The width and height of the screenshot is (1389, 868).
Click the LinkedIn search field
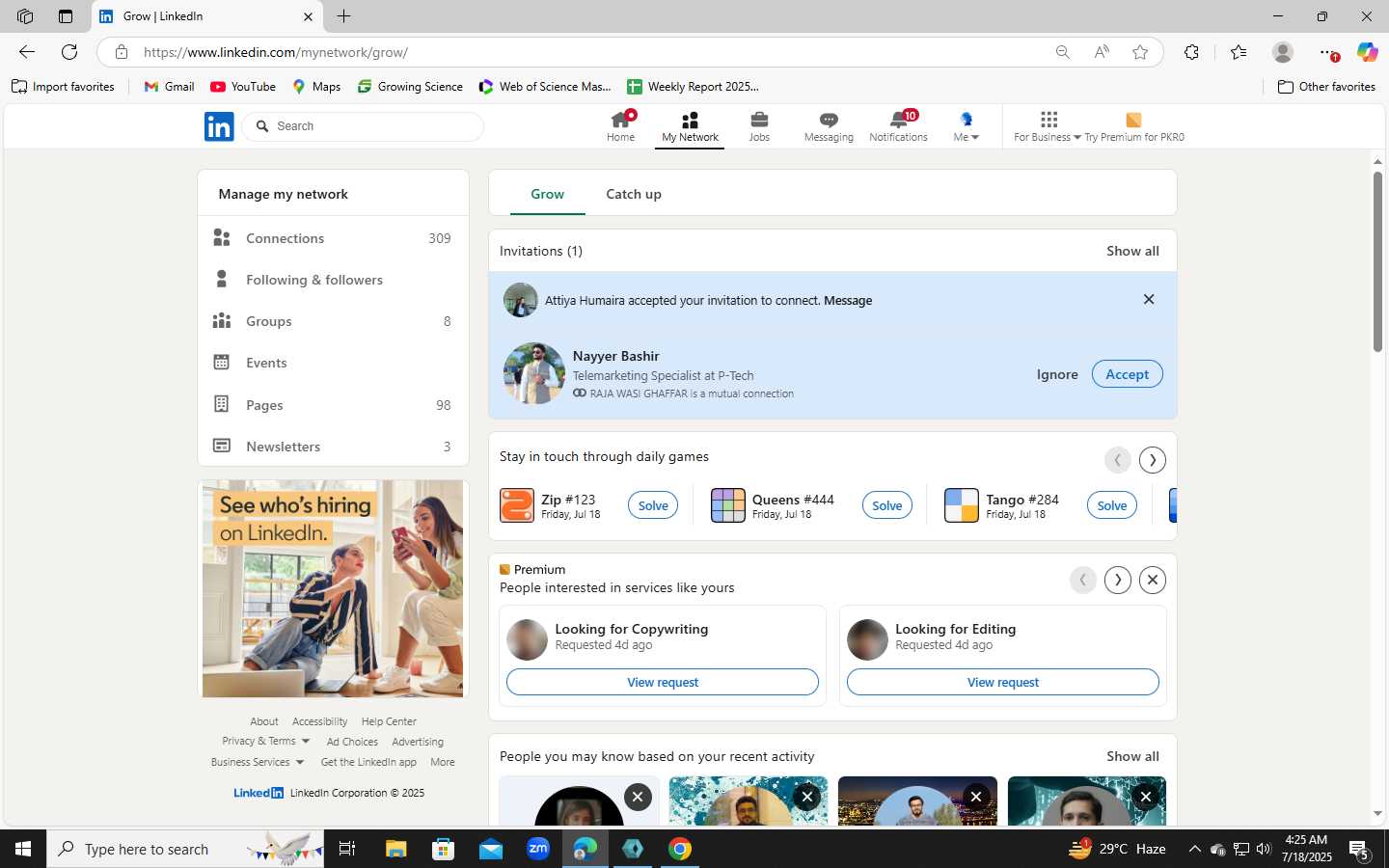pos(364,126)
